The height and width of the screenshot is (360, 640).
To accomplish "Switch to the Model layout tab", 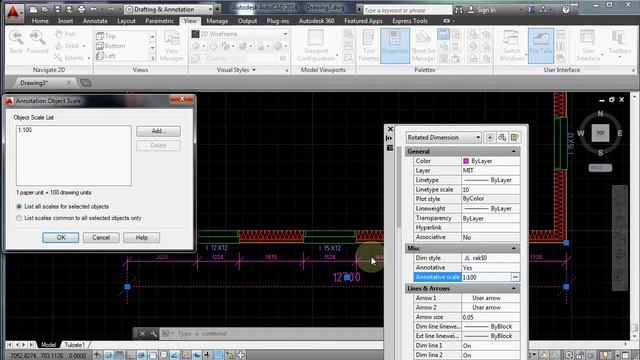I will [48, 345].
